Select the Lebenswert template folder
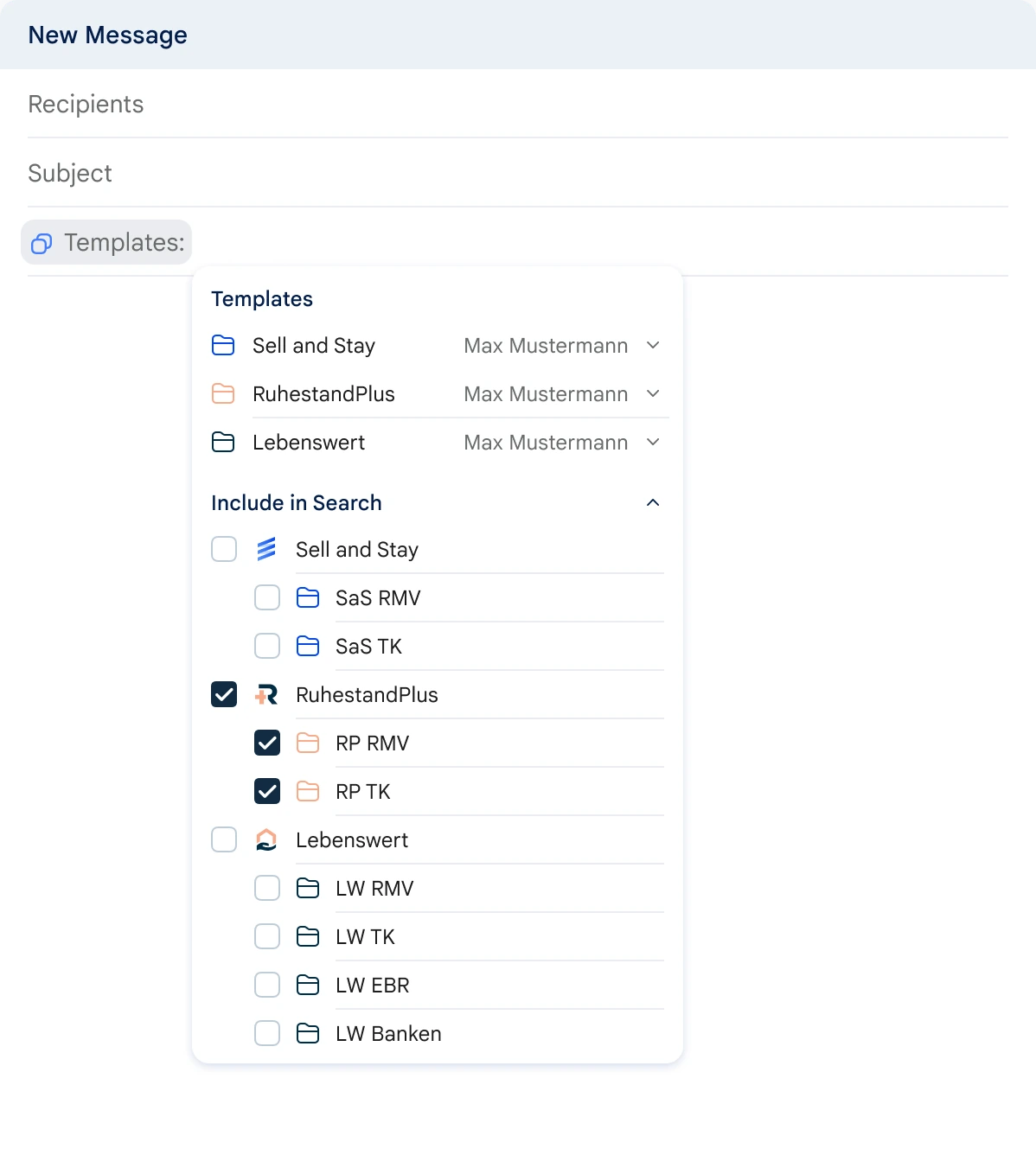Viewport: 1036px width, 1155px height. coord(309,443)
